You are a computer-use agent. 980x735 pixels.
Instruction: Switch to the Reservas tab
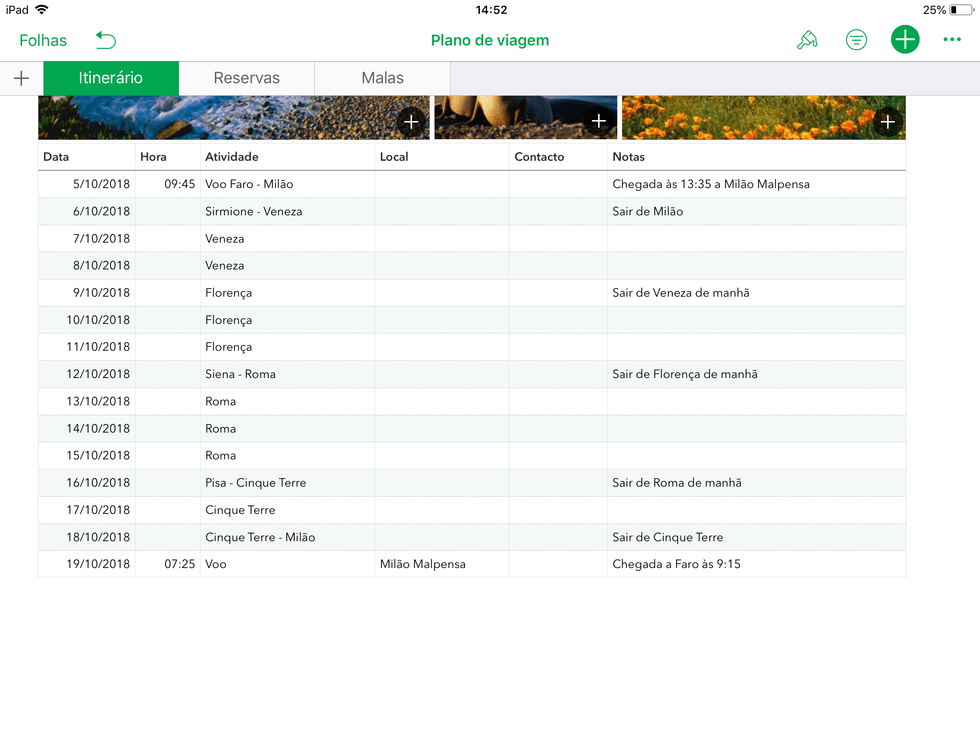pyautogui.click(x=246, y=78)
